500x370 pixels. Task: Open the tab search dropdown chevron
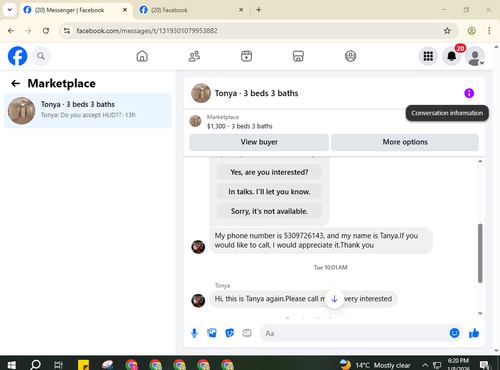pyautogui.click(x=10, y=10)
